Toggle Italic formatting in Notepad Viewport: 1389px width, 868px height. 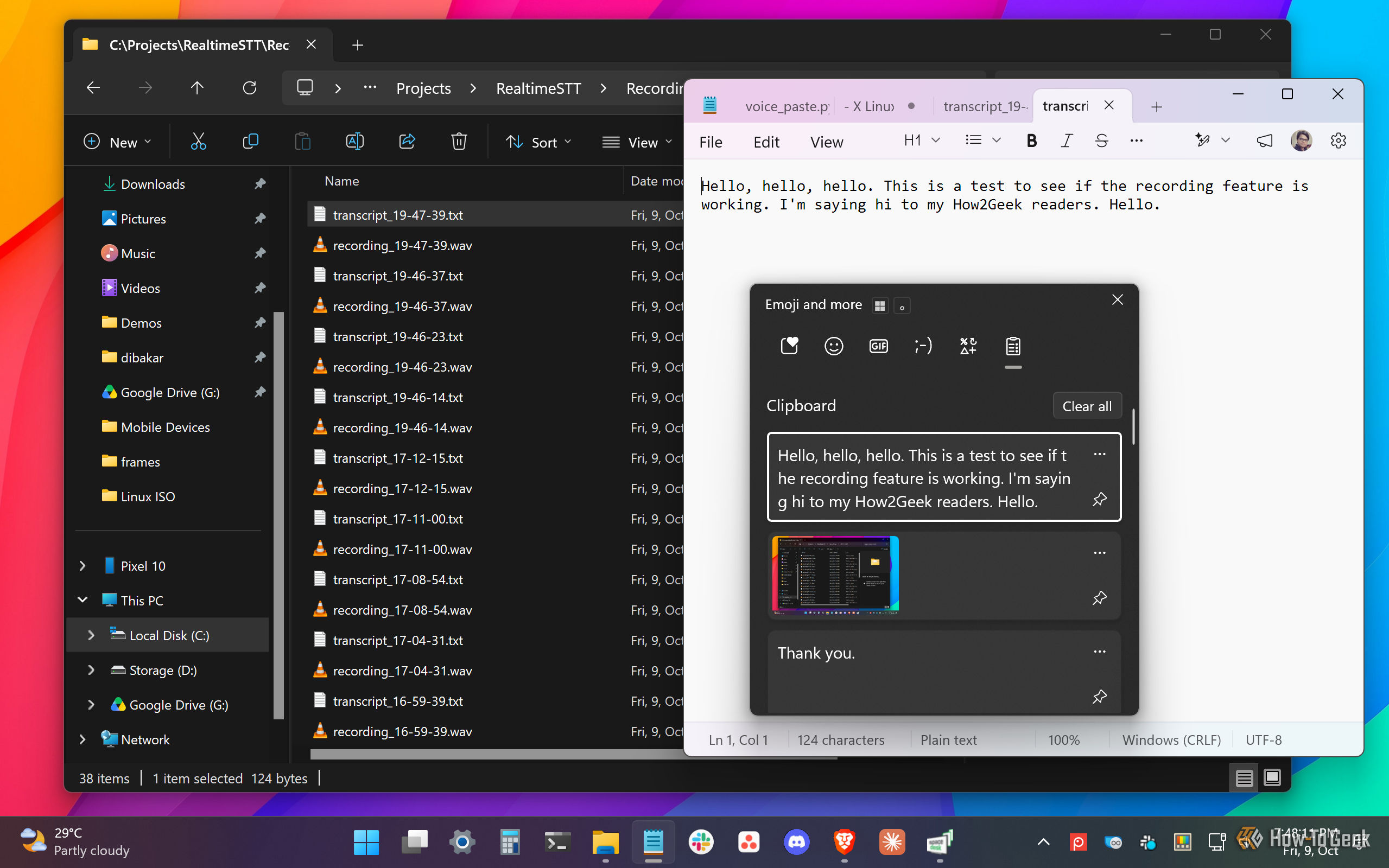pos(1066,141)
